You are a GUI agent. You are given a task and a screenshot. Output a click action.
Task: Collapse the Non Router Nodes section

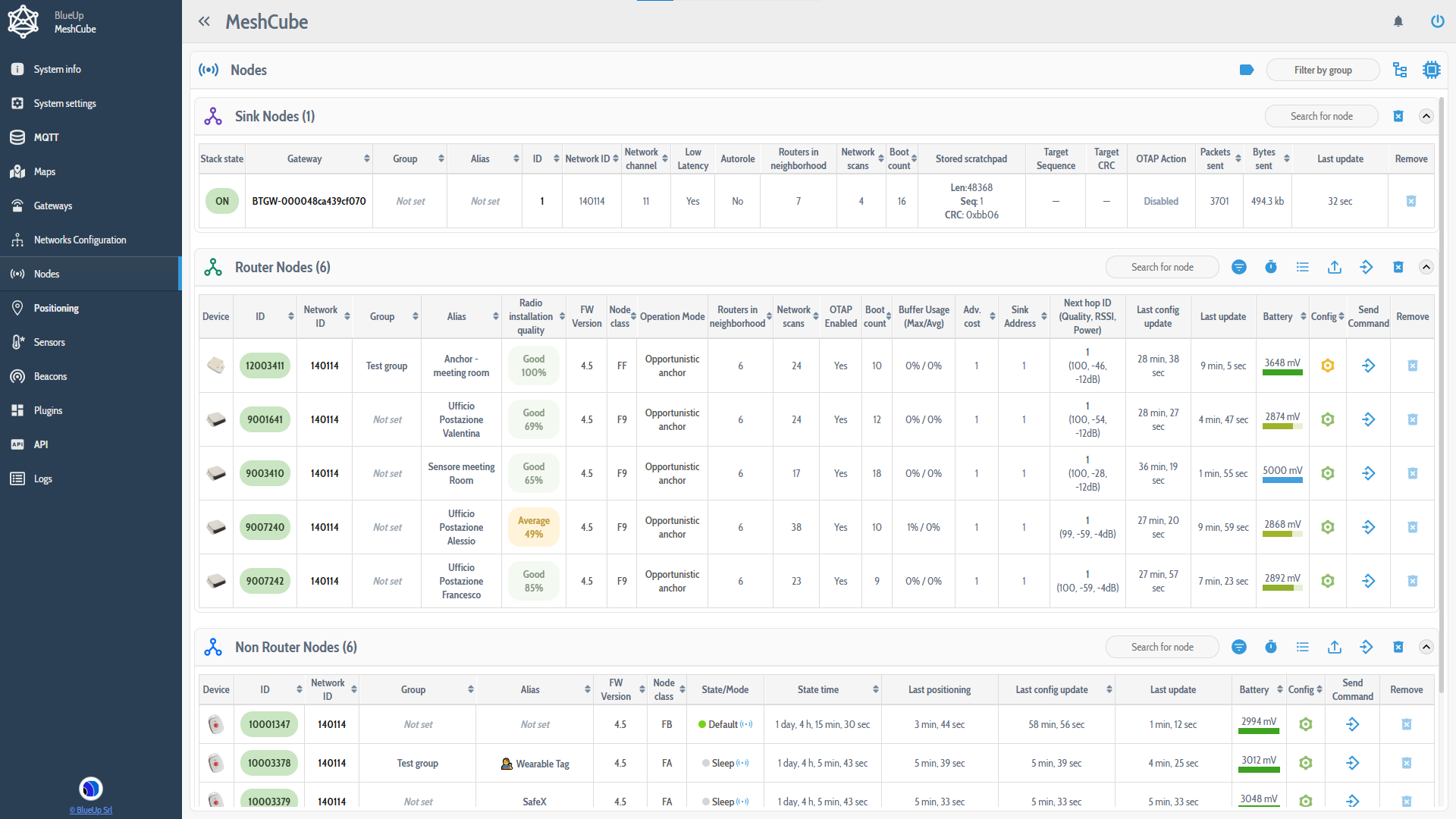(1426, 647)
